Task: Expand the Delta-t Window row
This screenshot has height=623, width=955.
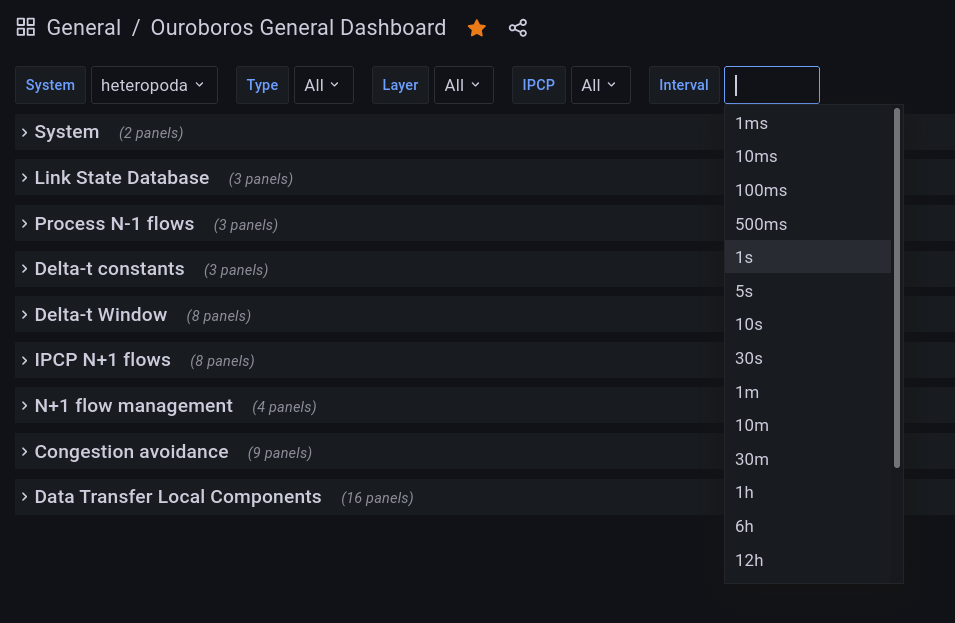Action: [100, 315]
